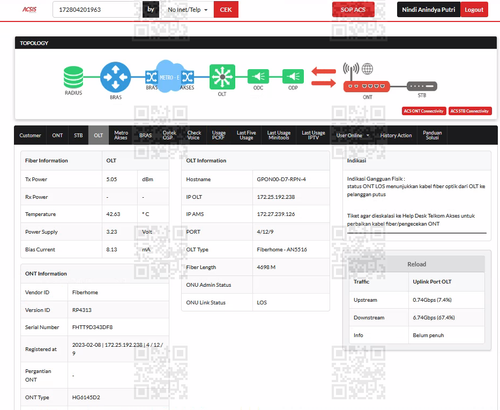Image resolution: width=500 pixels, height=410 pixels.
Task: Open the History Action tab
Action: [x=396, y=135]
